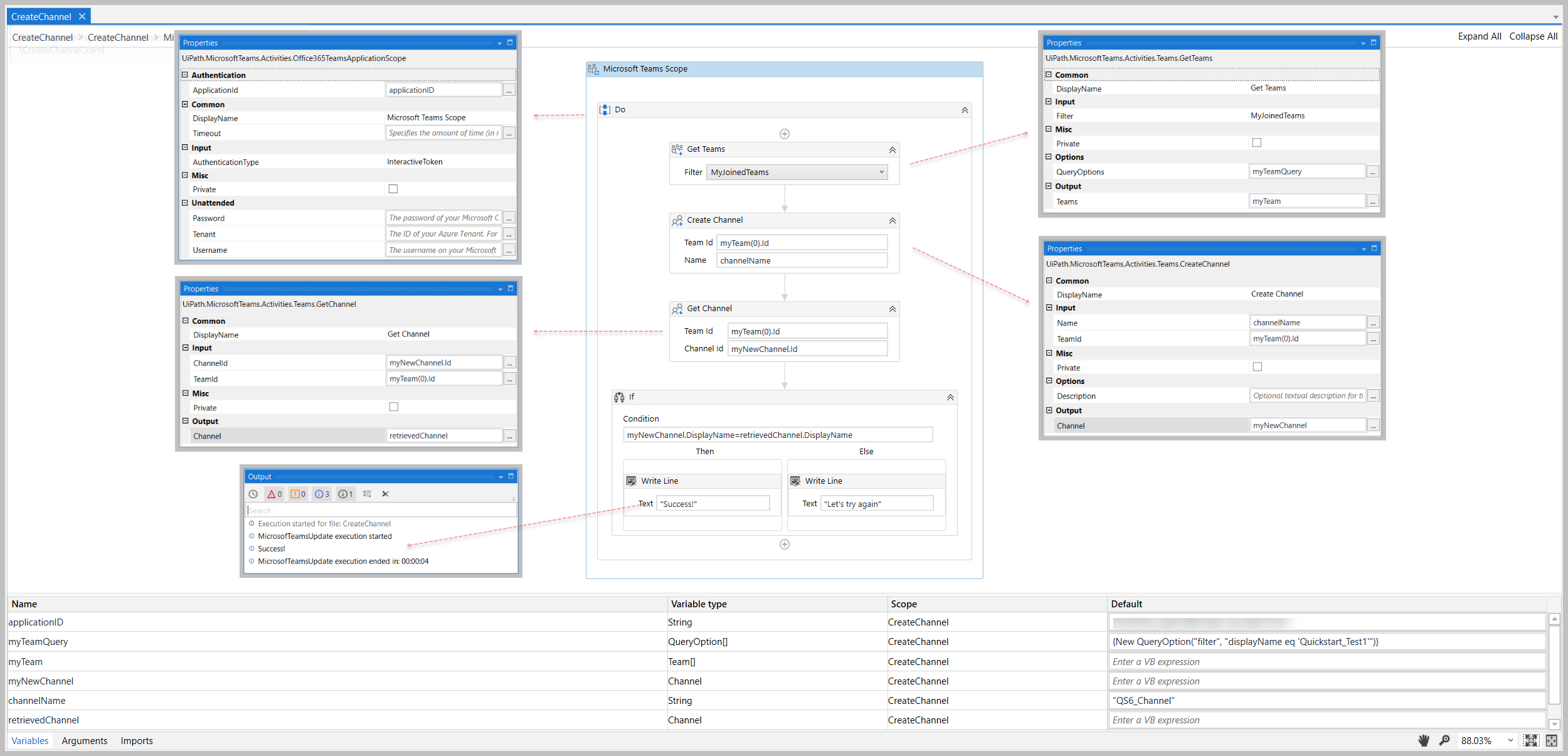Click the Else branch Write Line icon
The image size is (1568, 756).
(x=795, y=481)
